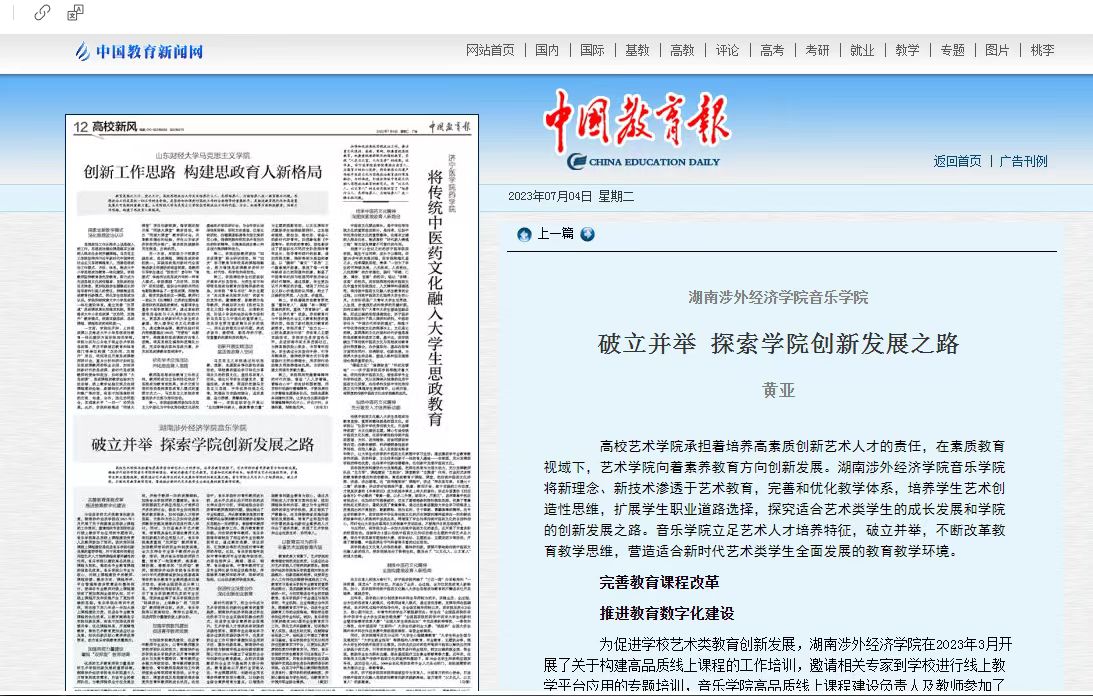The image size is (1093, 696).
Task: Click section heading 完善教育课程改革
Action: point(659,582)
